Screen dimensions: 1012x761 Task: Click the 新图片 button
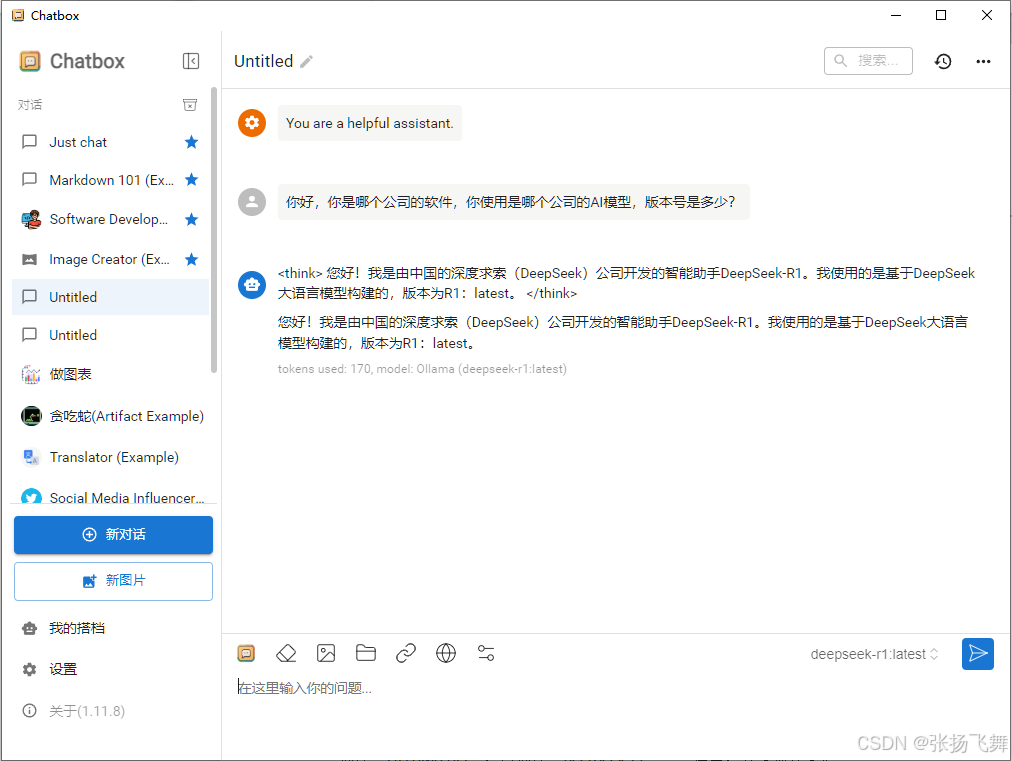point(114,581)
